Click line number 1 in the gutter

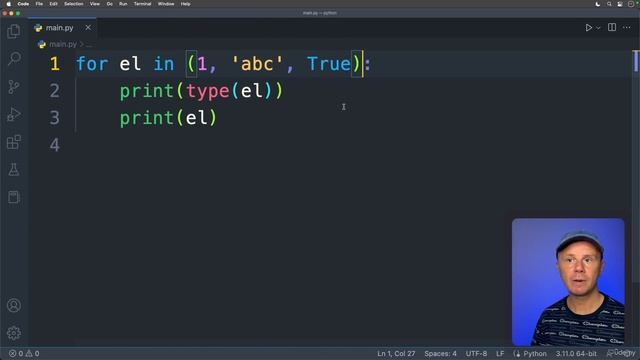[55, 64]
